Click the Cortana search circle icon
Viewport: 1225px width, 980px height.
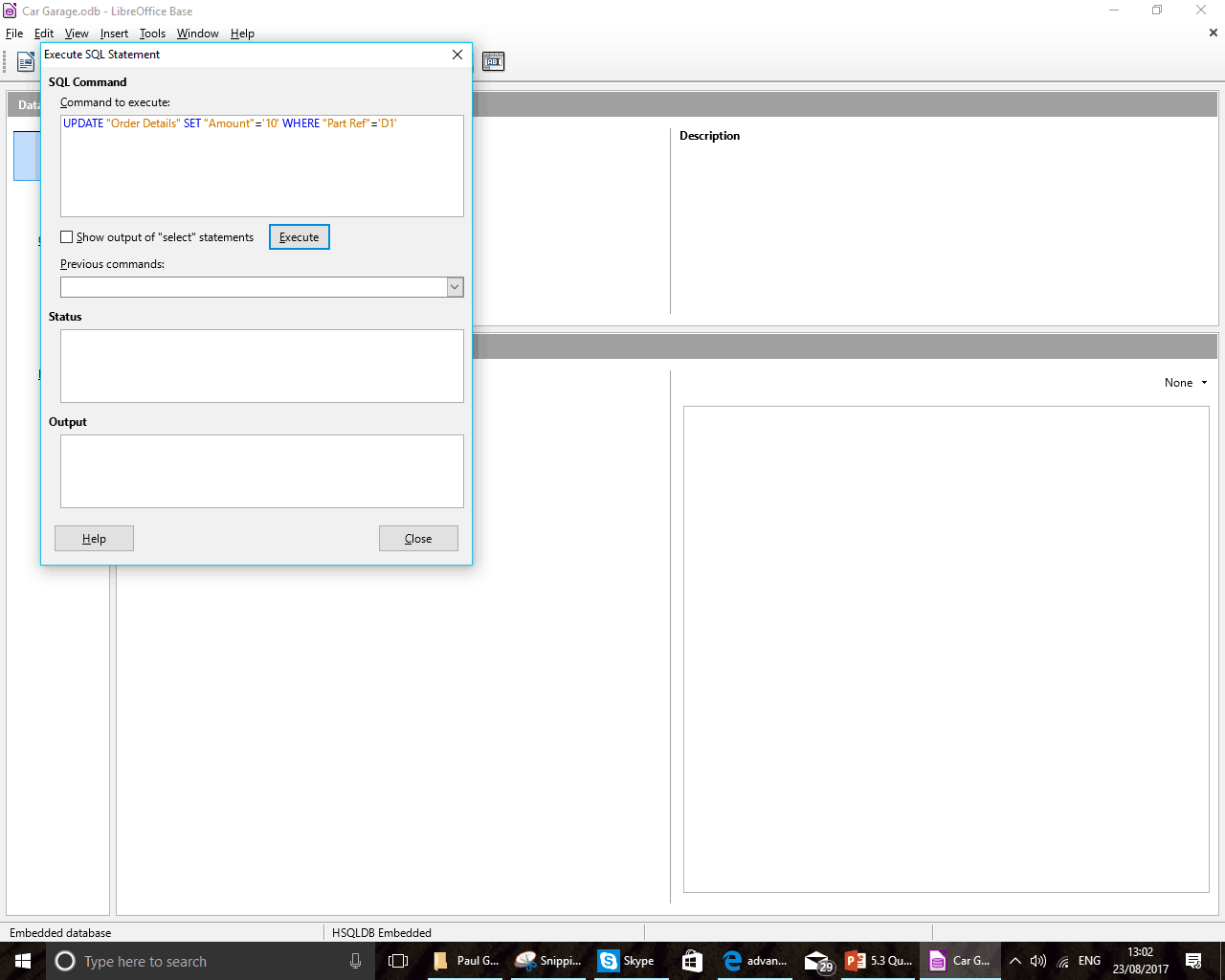[x=65, y=961]
